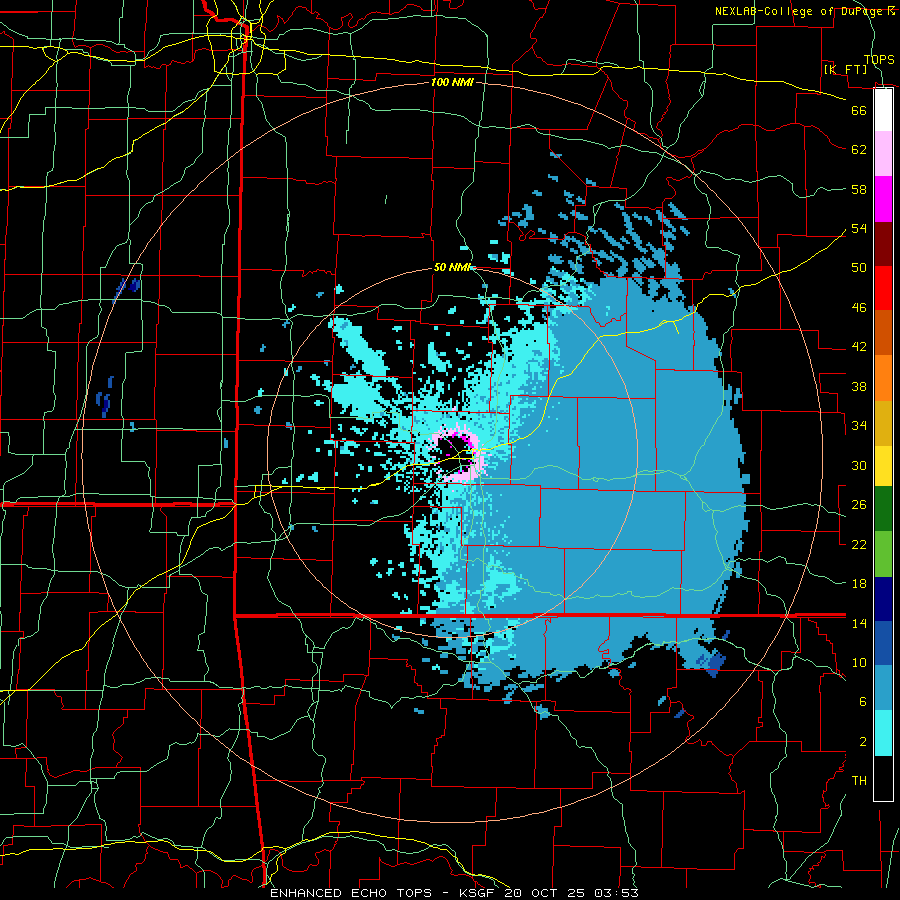900x900 pixels.
Task: Click the yellow legend color band
Action: (x=883, y=465)
